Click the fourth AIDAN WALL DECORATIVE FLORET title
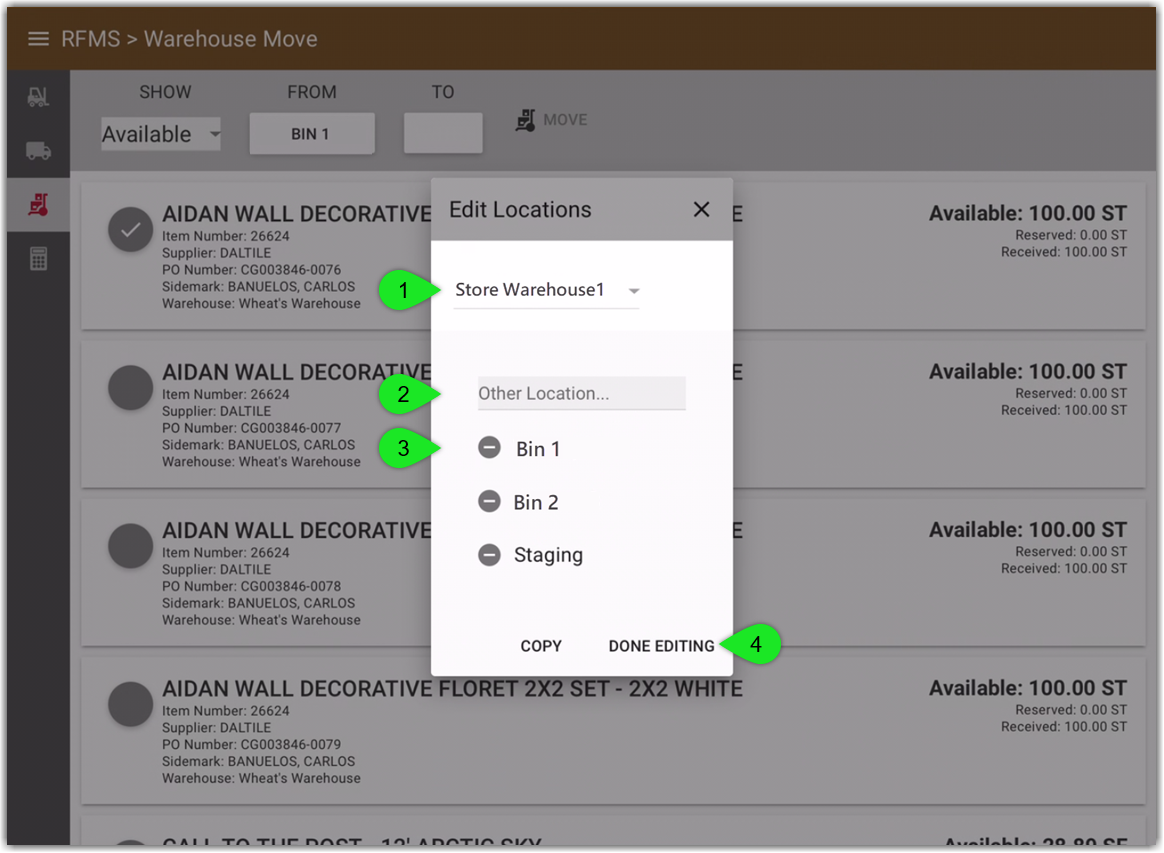1164x853 pixels. pyautogui.click(x=453, y=689)
